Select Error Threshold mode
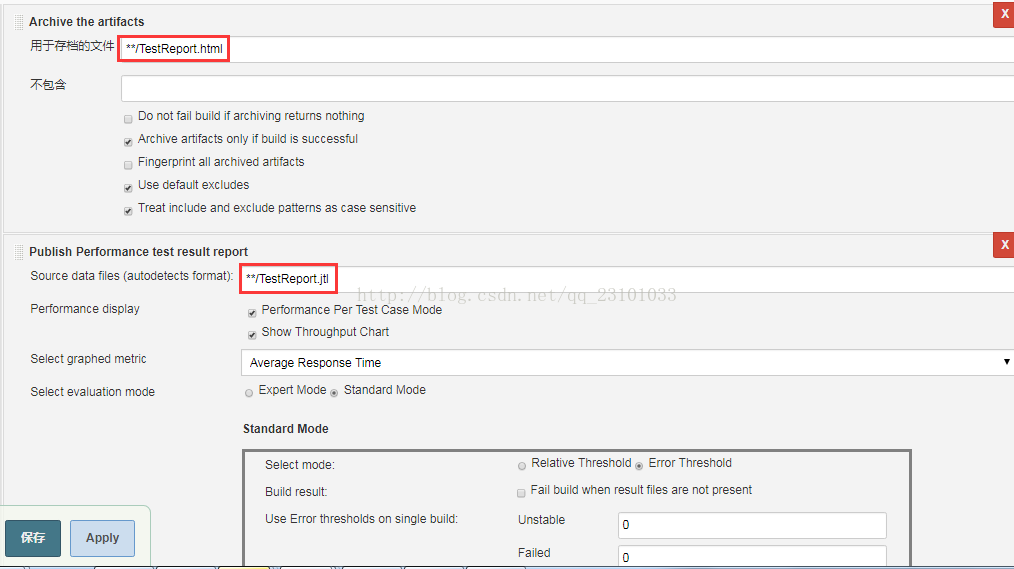Image resolution: width=1014 pixels, height=569 pixels. click(x=639, y=466)
